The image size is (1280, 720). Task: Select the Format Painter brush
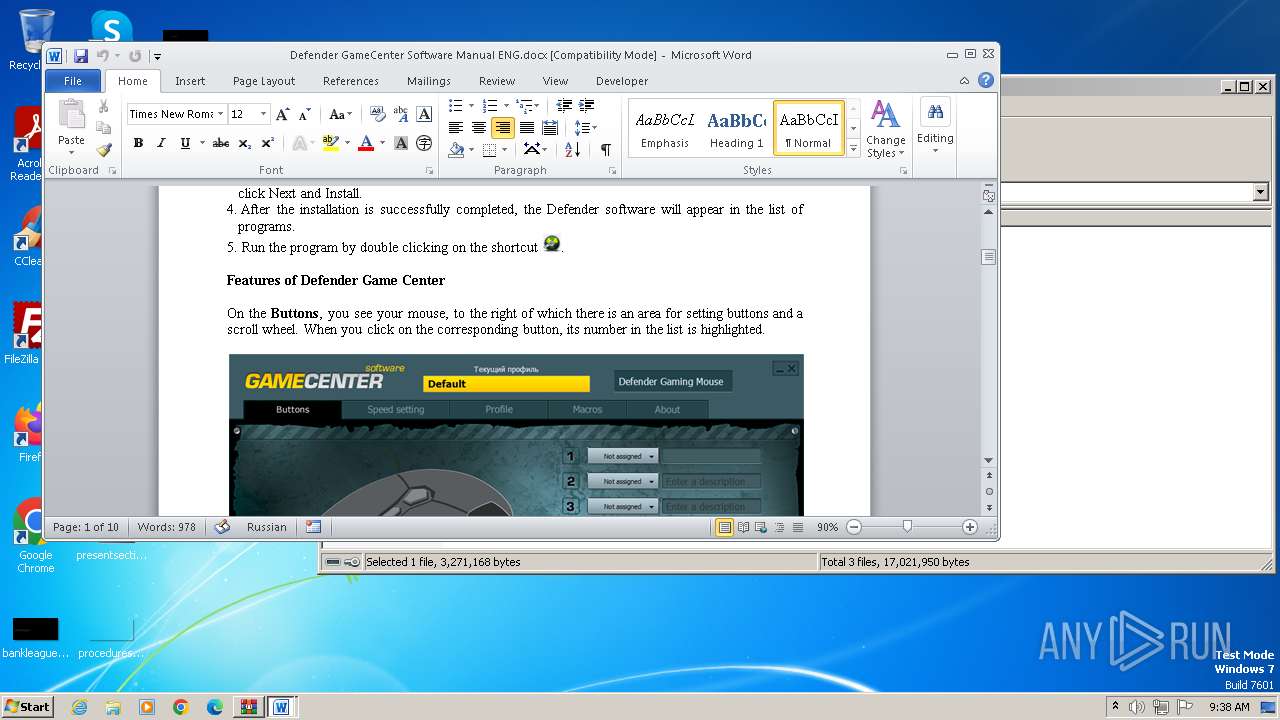coord(103,150)
